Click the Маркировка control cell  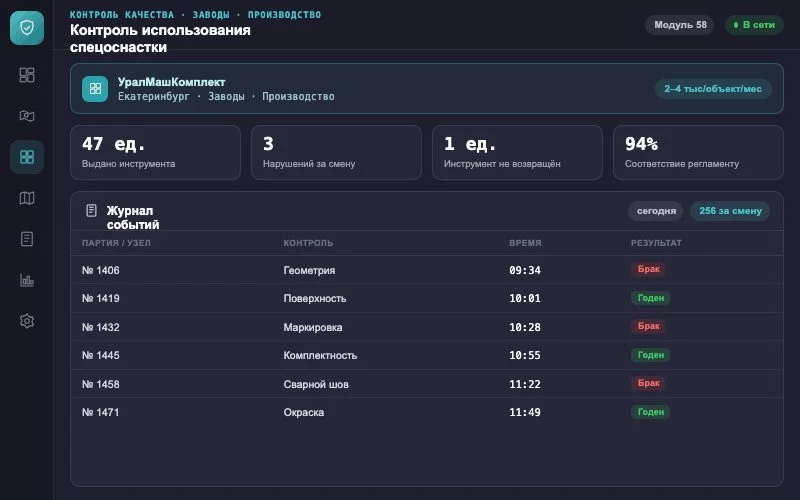tap(313, 328)
